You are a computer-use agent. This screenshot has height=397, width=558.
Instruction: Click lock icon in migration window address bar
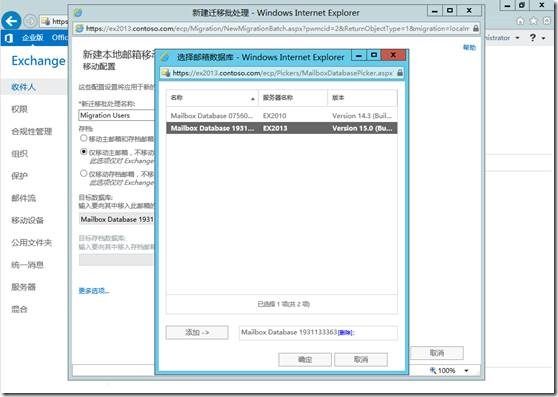click(x=476, y=28)
